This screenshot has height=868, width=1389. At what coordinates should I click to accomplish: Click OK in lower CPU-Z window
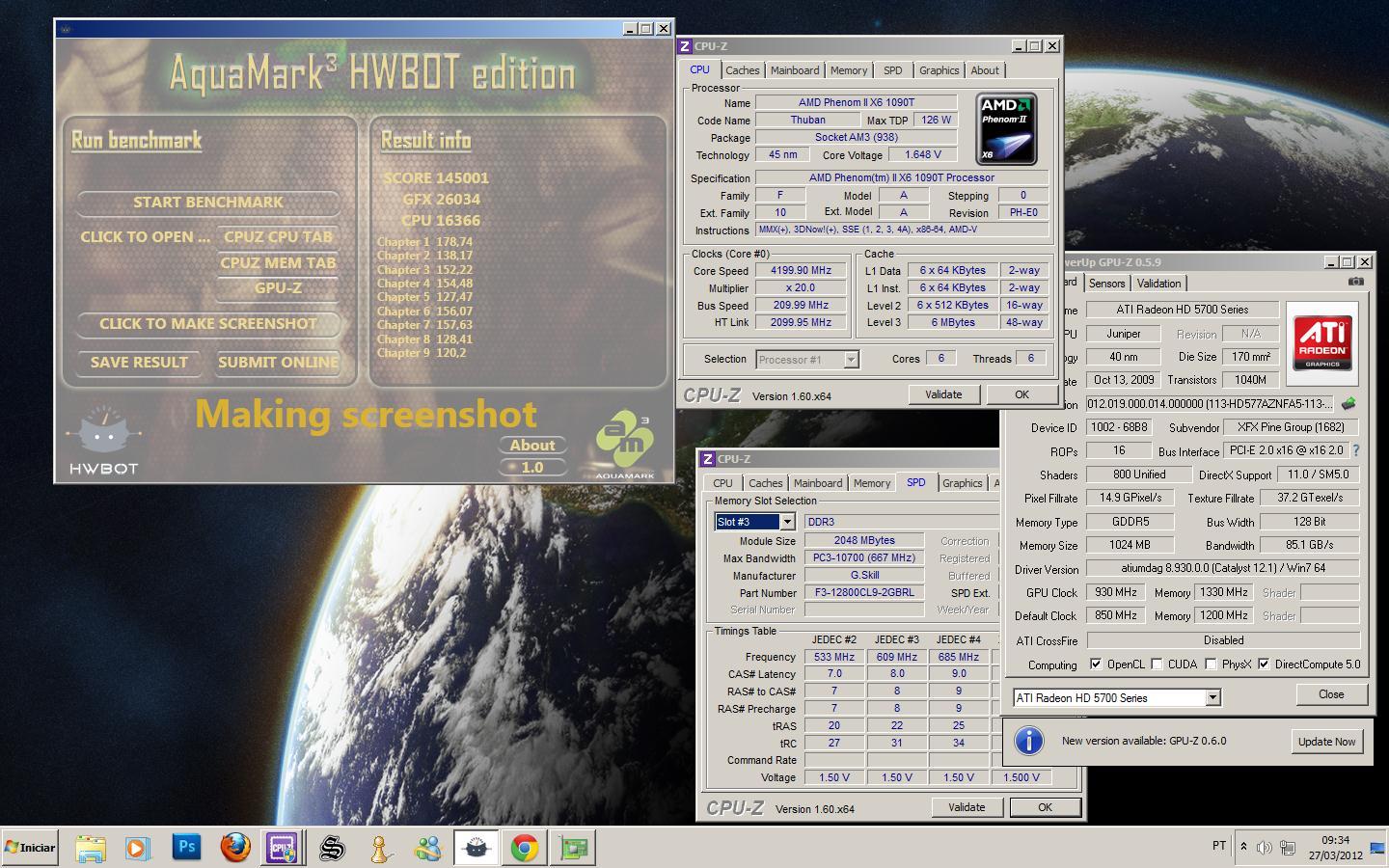point(1045,807)
